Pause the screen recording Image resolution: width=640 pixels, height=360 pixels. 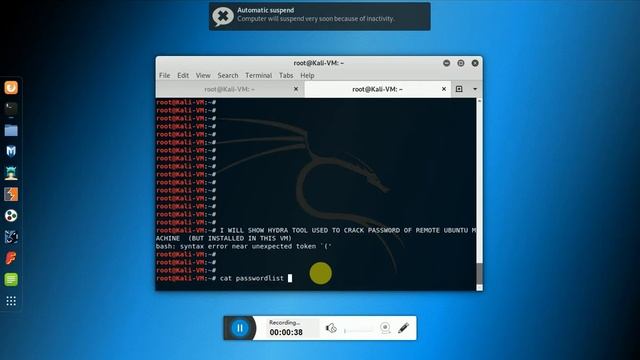click(240, 328)
